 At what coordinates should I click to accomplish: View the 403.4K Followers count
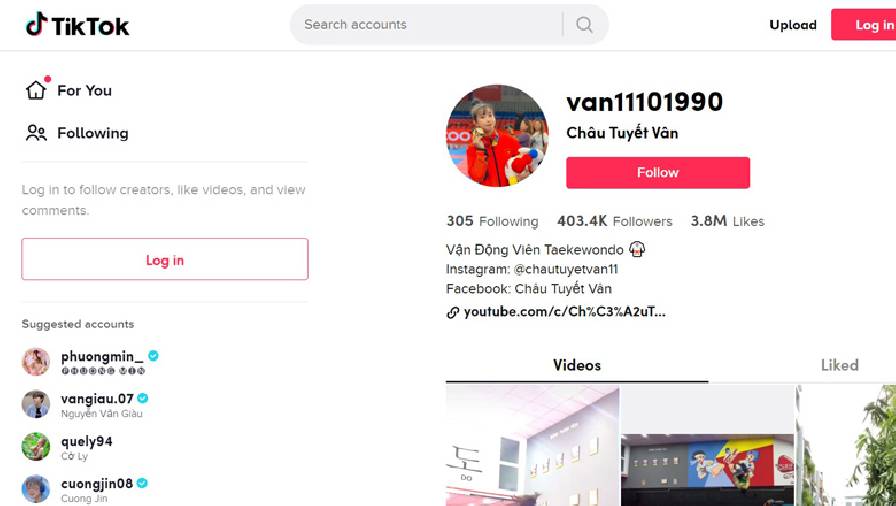tap(614, 221)
